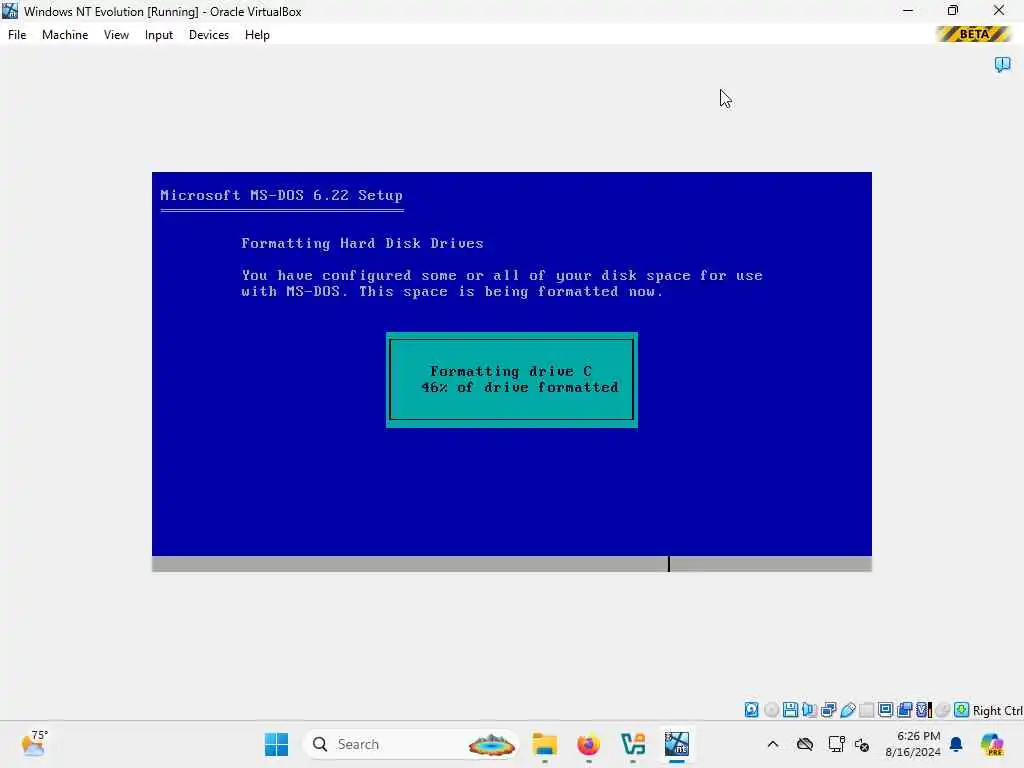
Task: Open the Help menu
Action: coord(257,35)
